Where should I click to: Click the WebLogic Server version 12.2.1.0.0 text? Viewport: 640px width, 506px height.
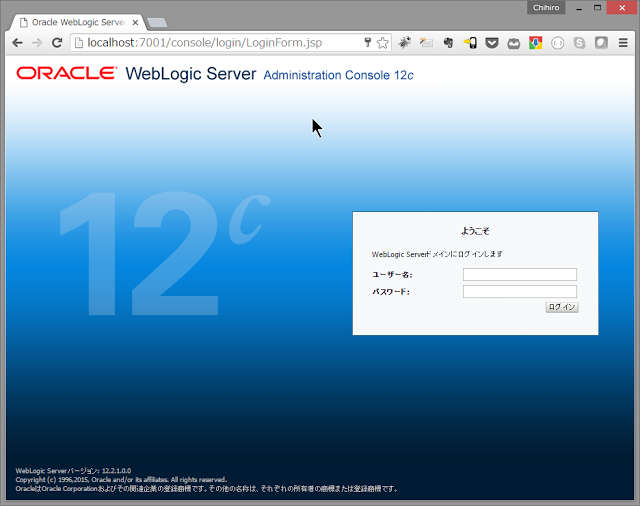point(73,470)
